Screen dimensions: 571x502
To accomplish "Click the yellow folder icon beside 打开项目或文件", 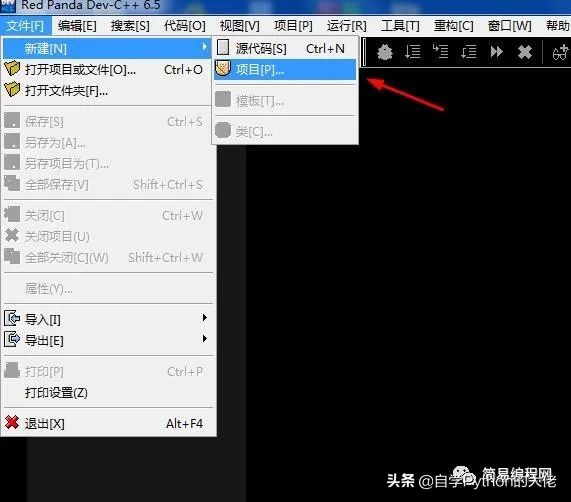I will 12,68.
